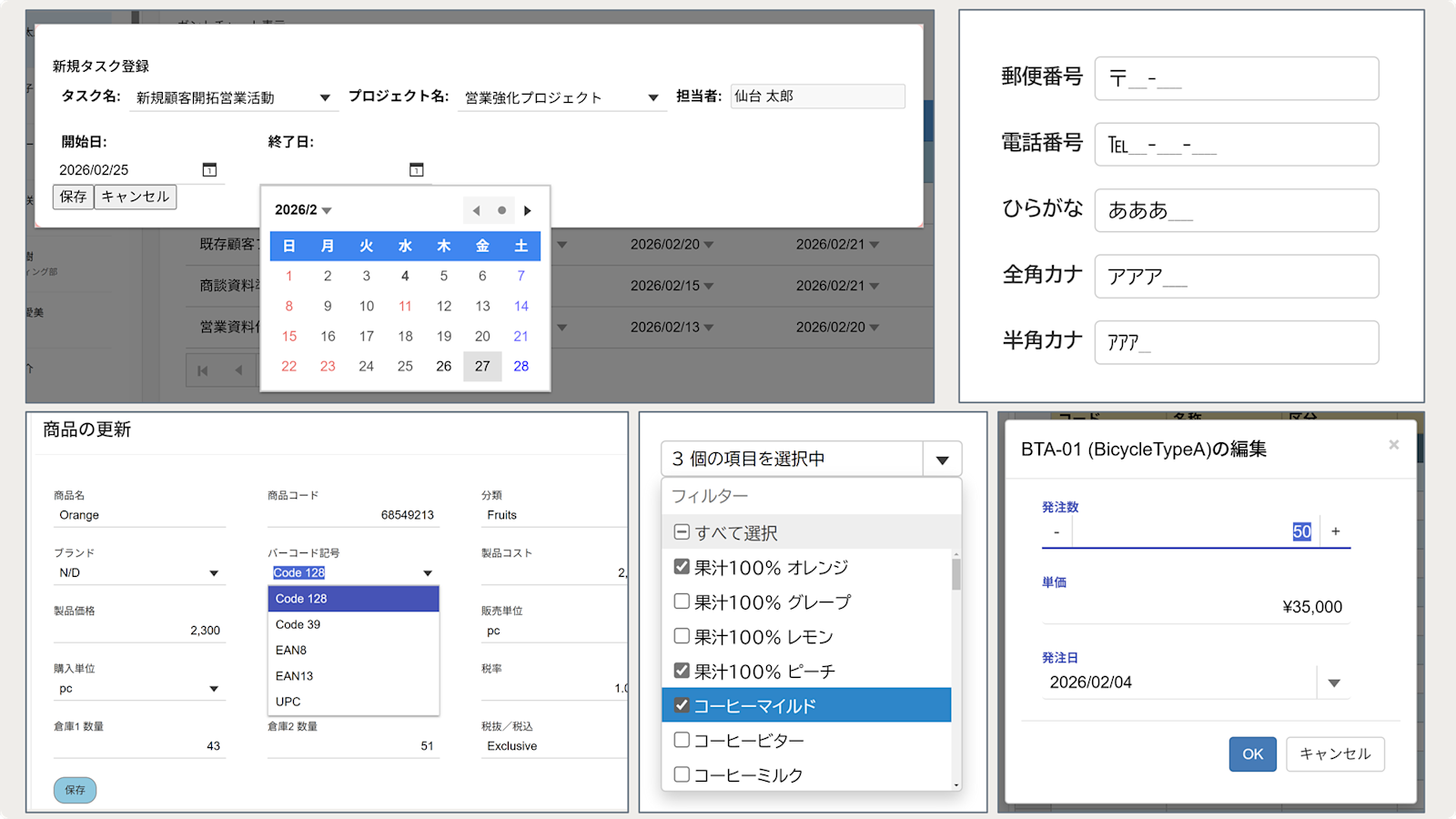Expand the 購入単位 pc dropdown
1456x819 pixels.
point(214,689)
